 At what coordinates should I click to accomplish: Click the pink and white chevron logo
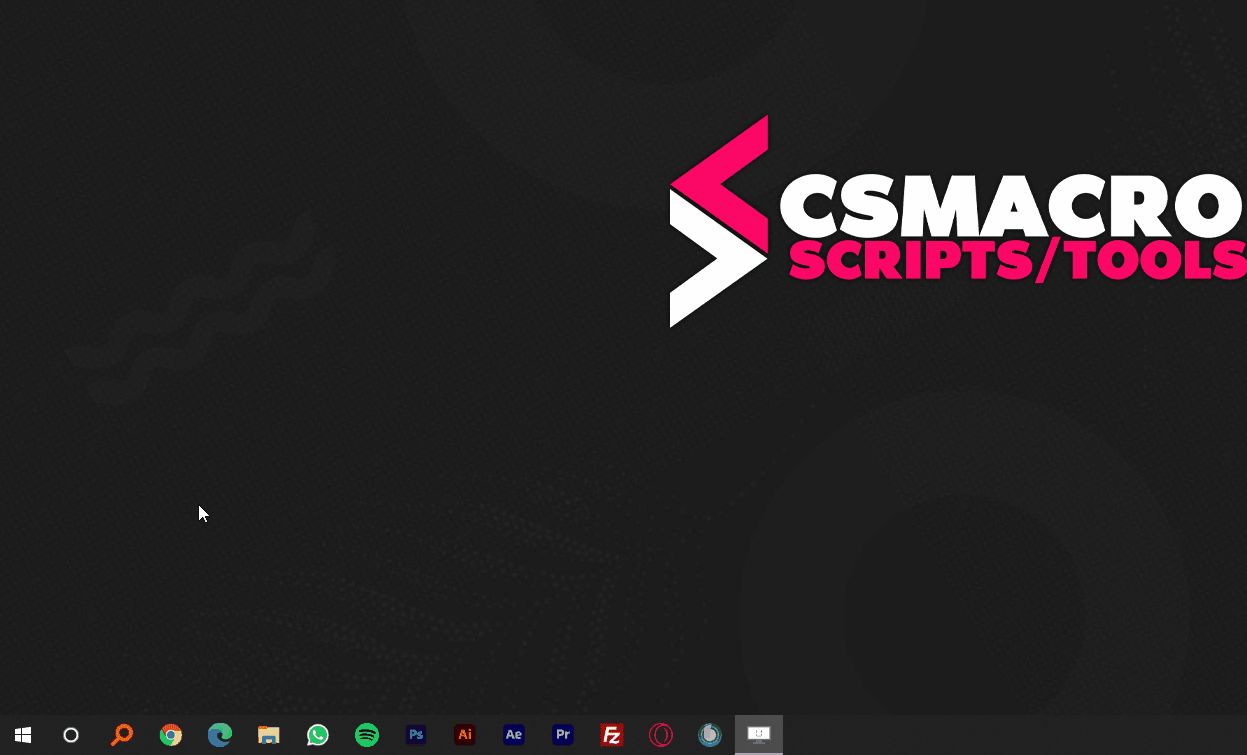pyautogui.click(x=718, y=221)
